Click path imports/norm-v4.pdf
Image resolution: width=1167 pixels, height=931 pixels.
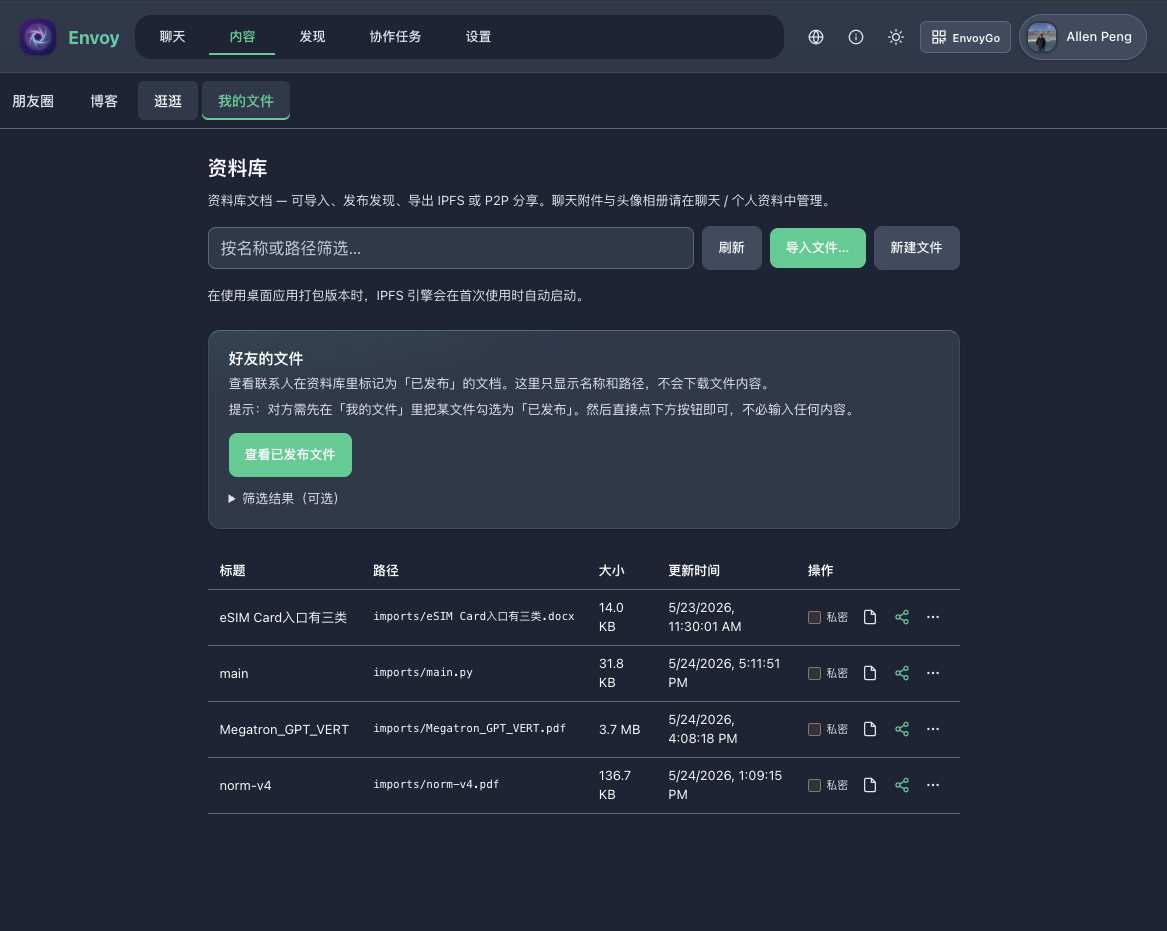[436, 784]
